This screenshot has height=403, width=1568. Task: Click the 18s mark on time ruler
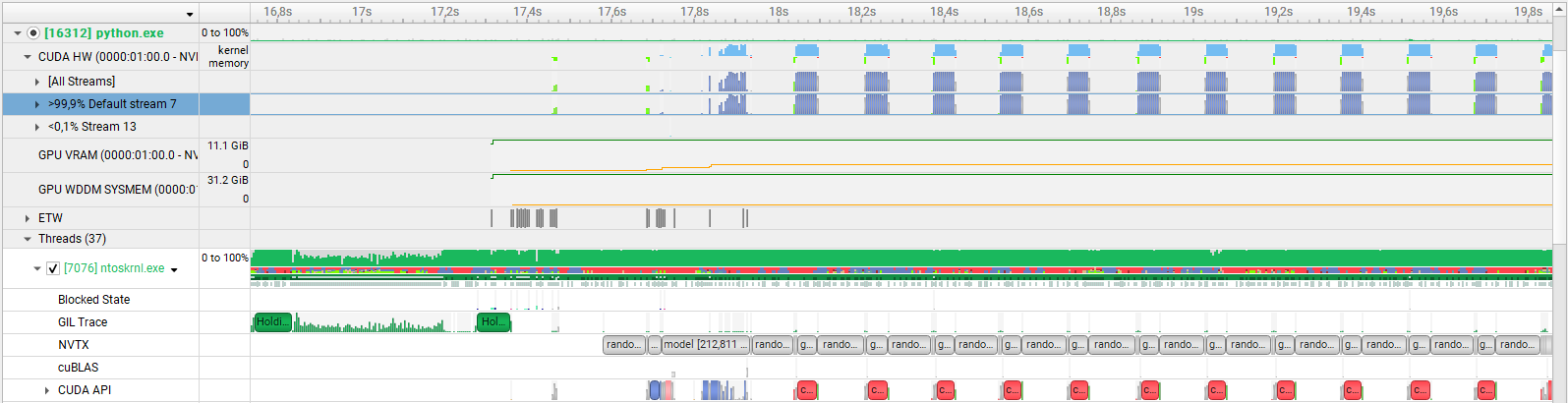coord(779,12)
